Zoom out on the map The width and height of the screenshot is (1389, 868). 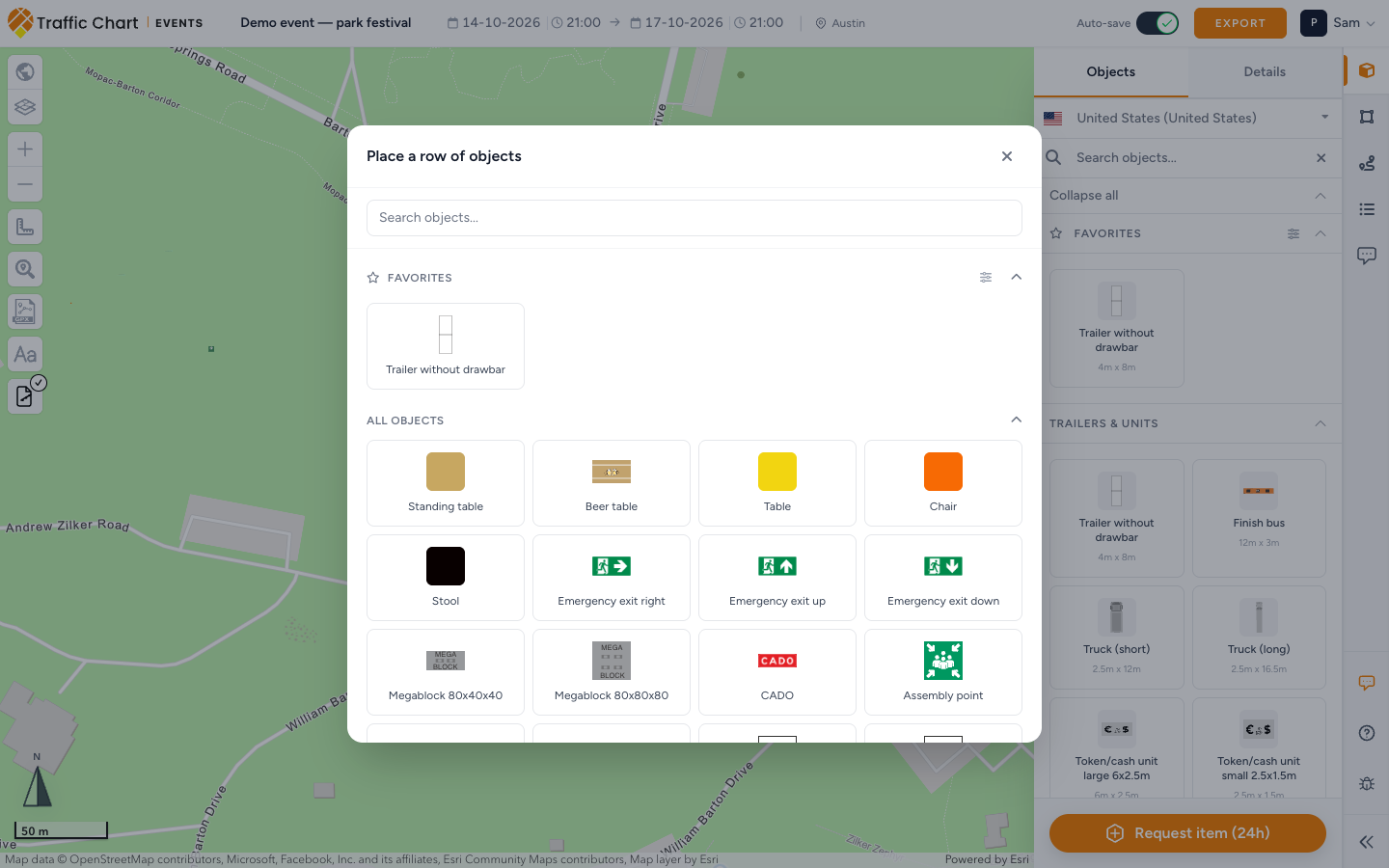tap(25, 184)
